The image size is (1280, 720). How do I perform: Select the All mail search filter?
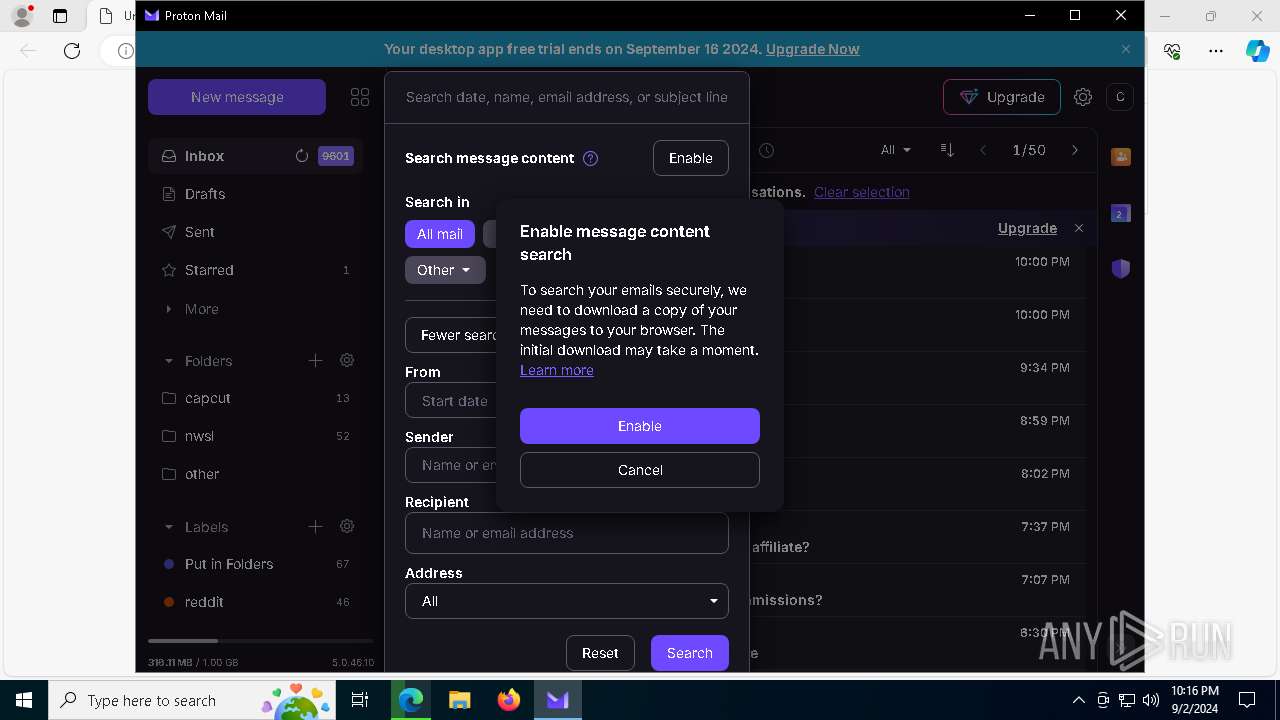pyautogui.click(x=440, y=234)
